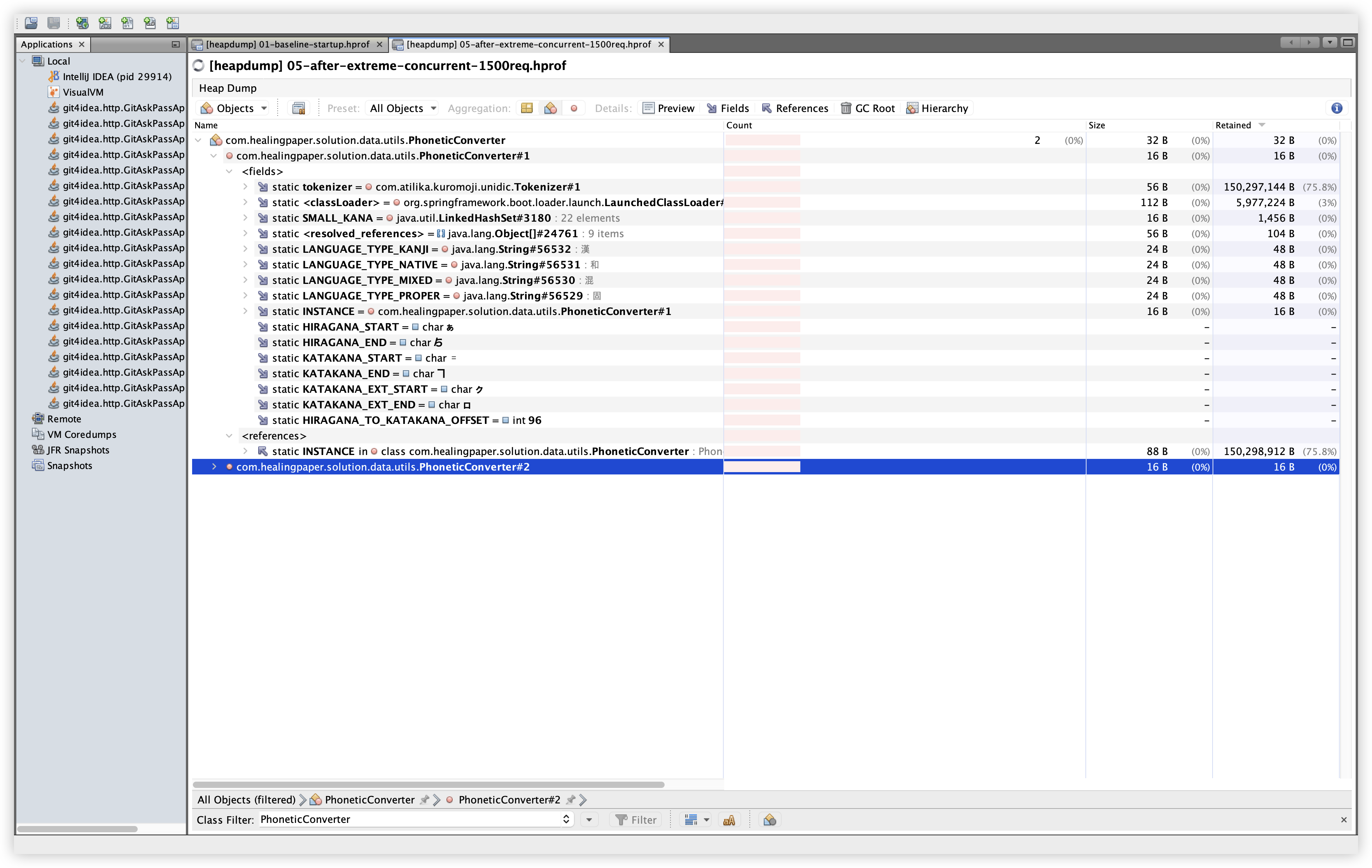Click Add JMX Connection toolbar icon
This screenshot has height=868, width=1372.
click(x=105, y=23)
